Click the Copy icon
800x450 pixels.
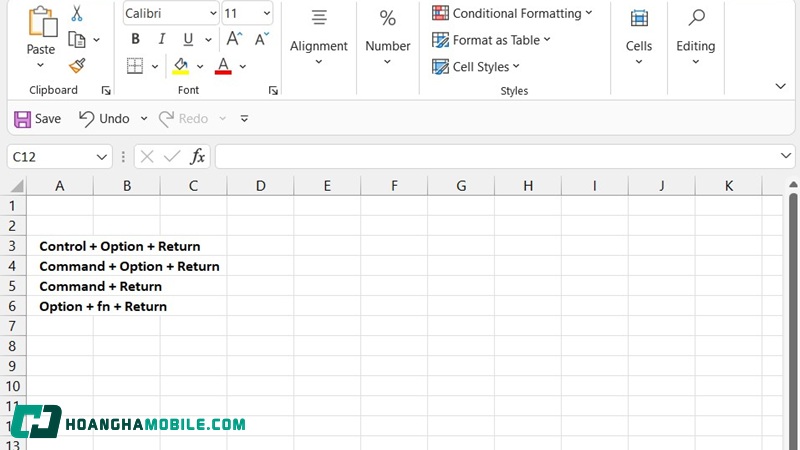77,39
